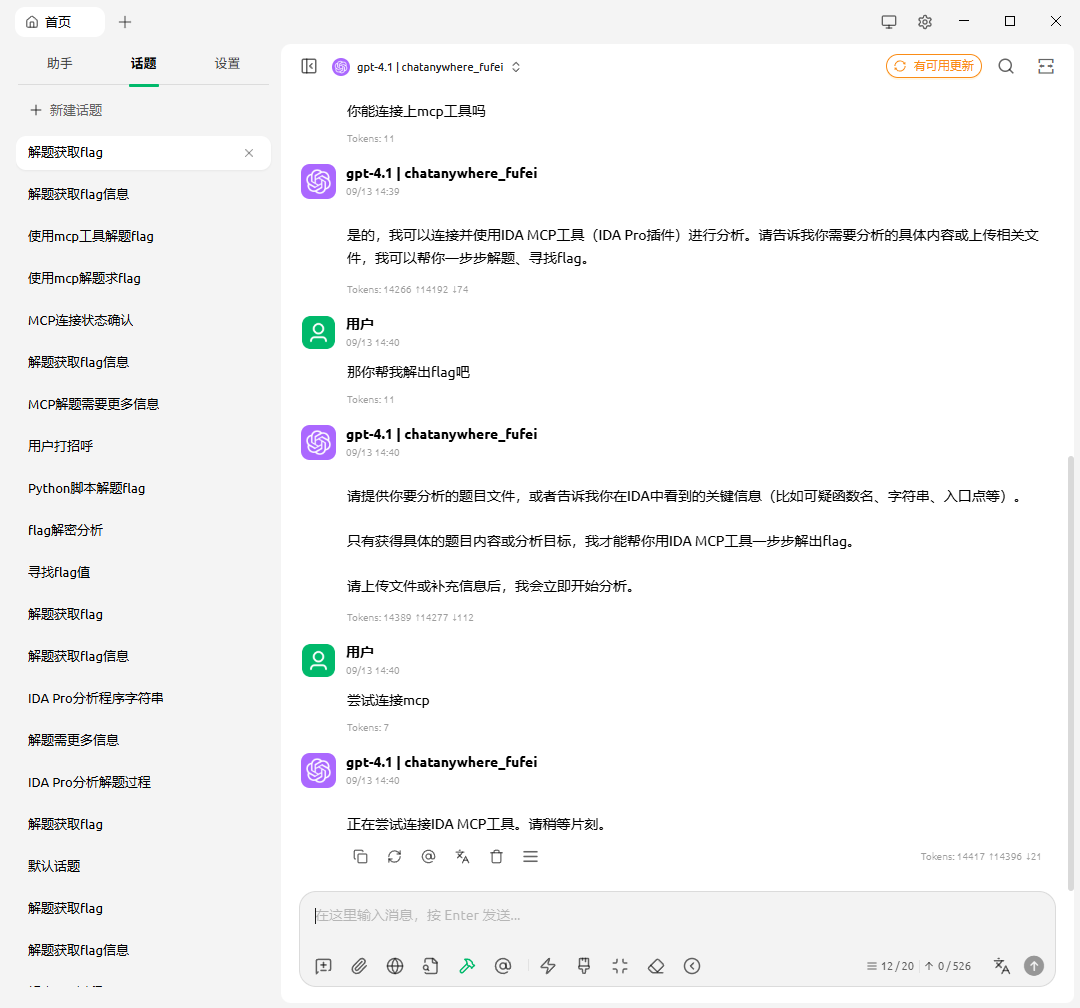This screenshot has height=1008, width=1080.
Task: Click the reply 正在尝试连接IDA MCP工具。请稍等片刻。
Action: (x=476, y=825)
